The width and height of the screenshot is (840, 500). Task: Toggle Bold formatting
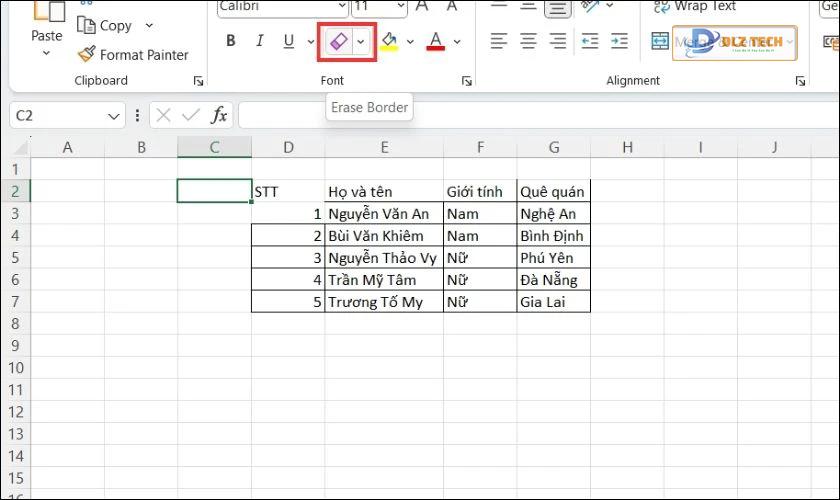231,41
